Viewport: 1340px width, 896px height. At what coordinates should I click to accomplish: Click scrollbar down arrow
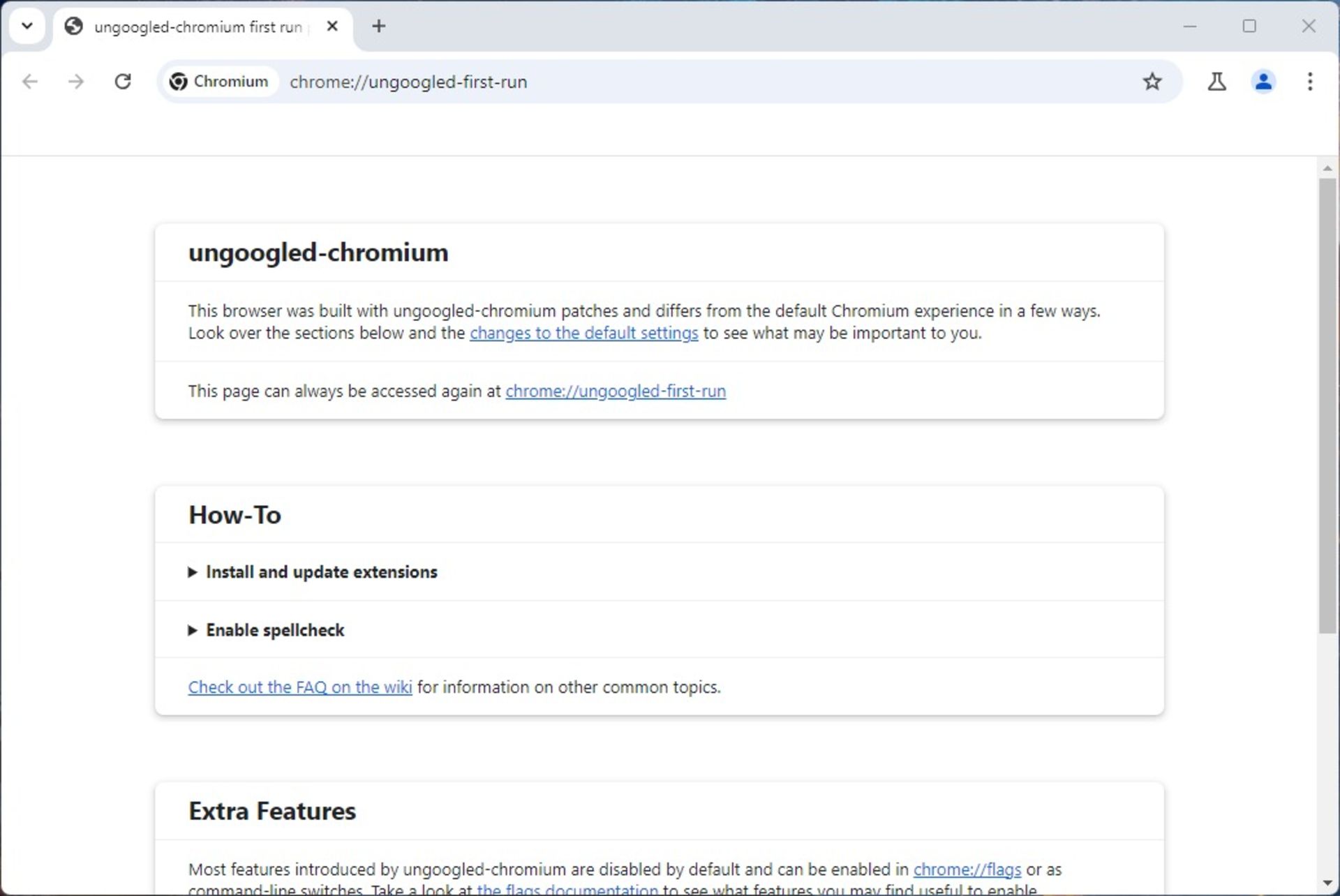1327,884
